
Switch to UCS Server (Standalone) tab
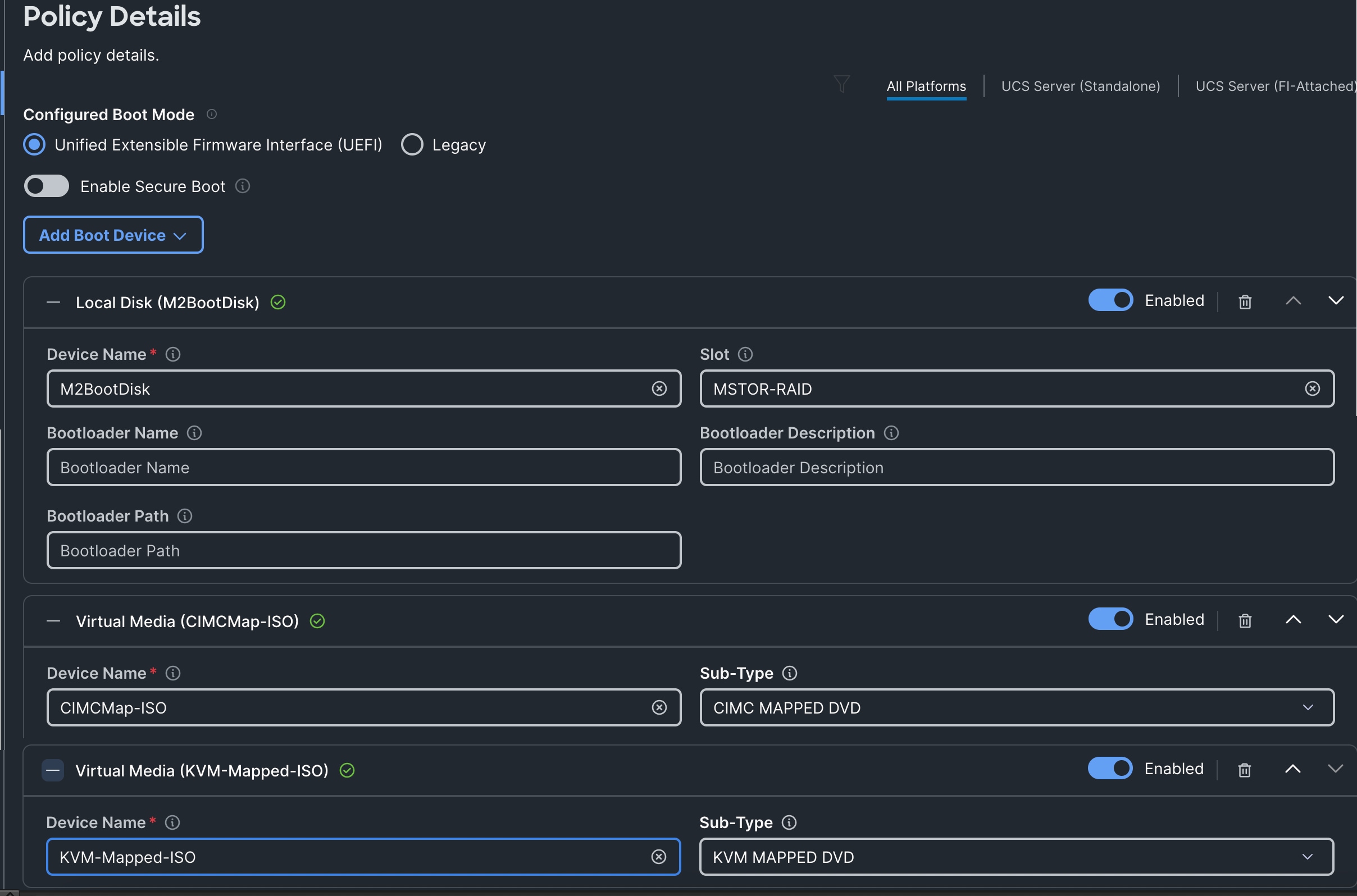coord(1080,86)
